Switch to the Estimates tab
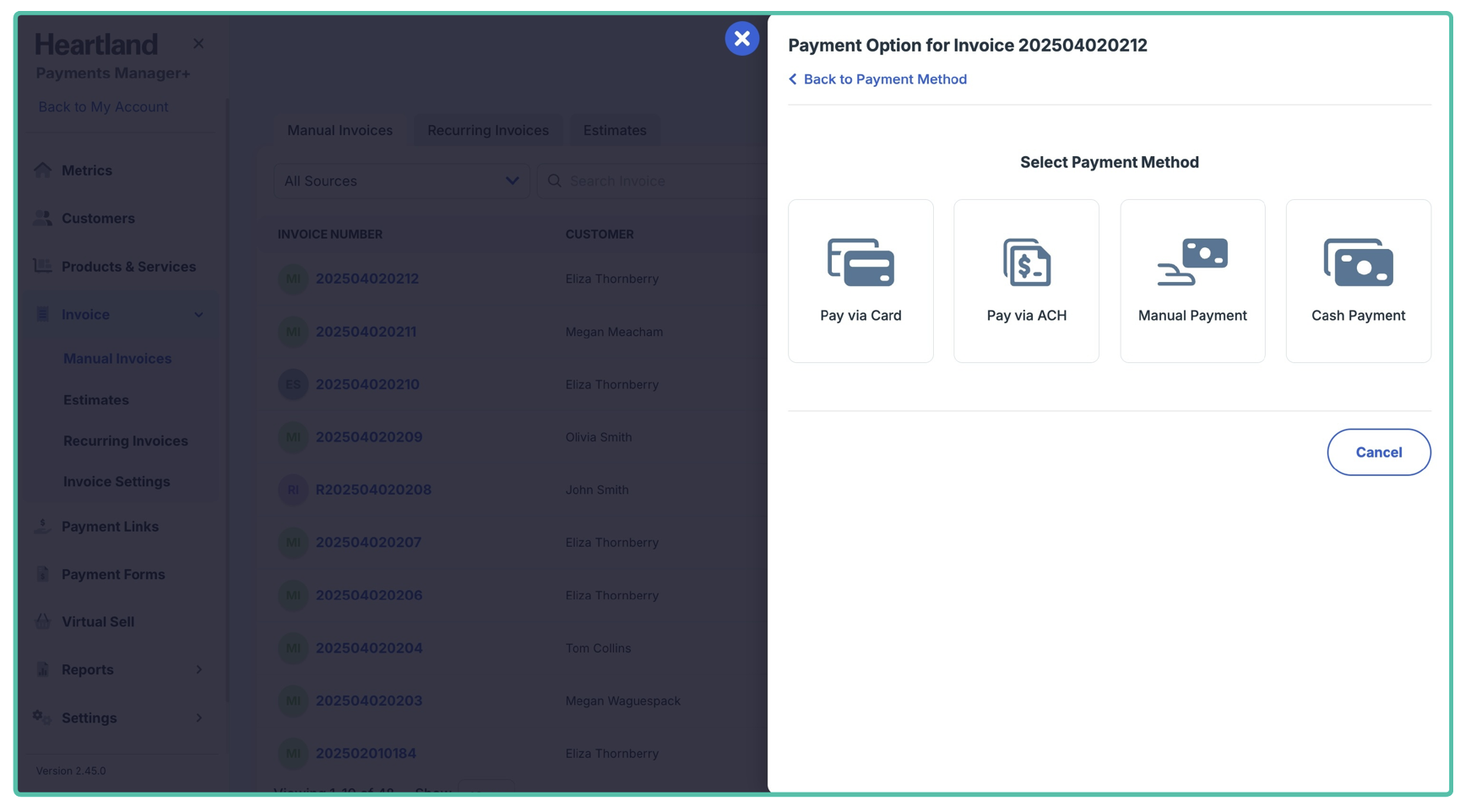This screenshot has height=812, width=1471. 614,131
